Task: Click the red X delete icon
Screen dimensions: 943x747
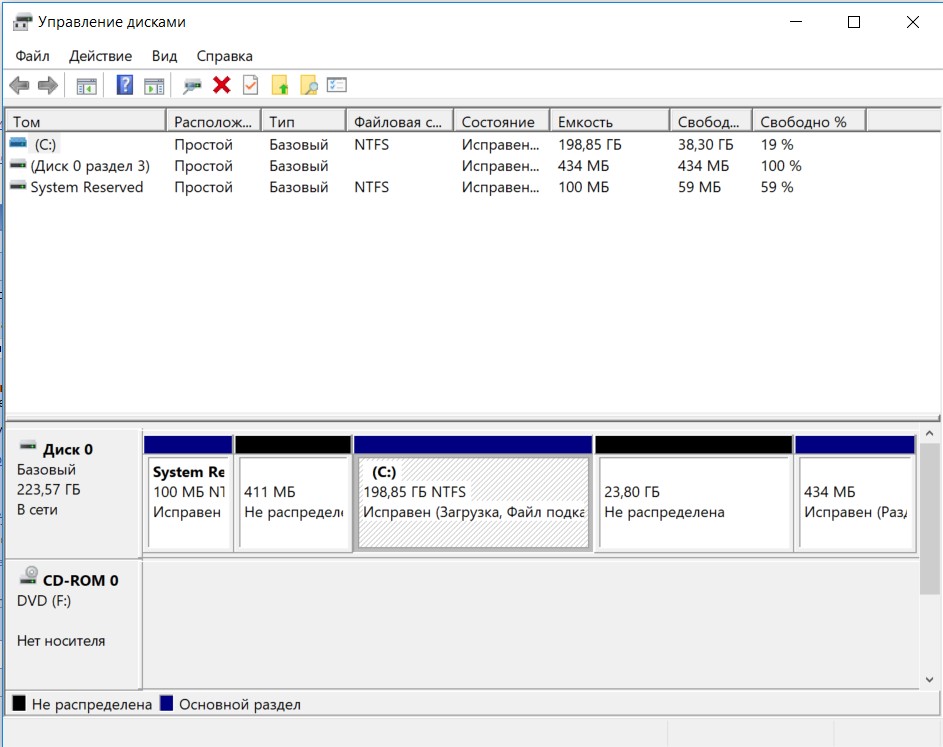Action: click(222, 86)
